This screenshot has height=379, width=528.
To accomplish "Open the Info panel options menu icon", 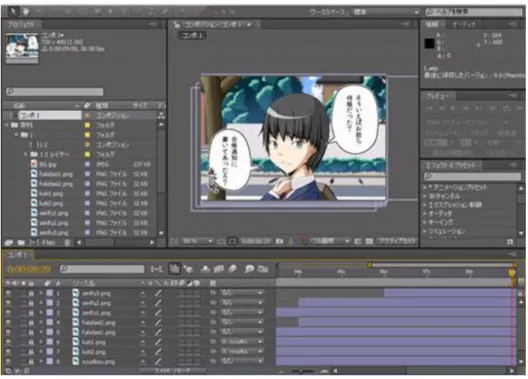I will 513,24.
